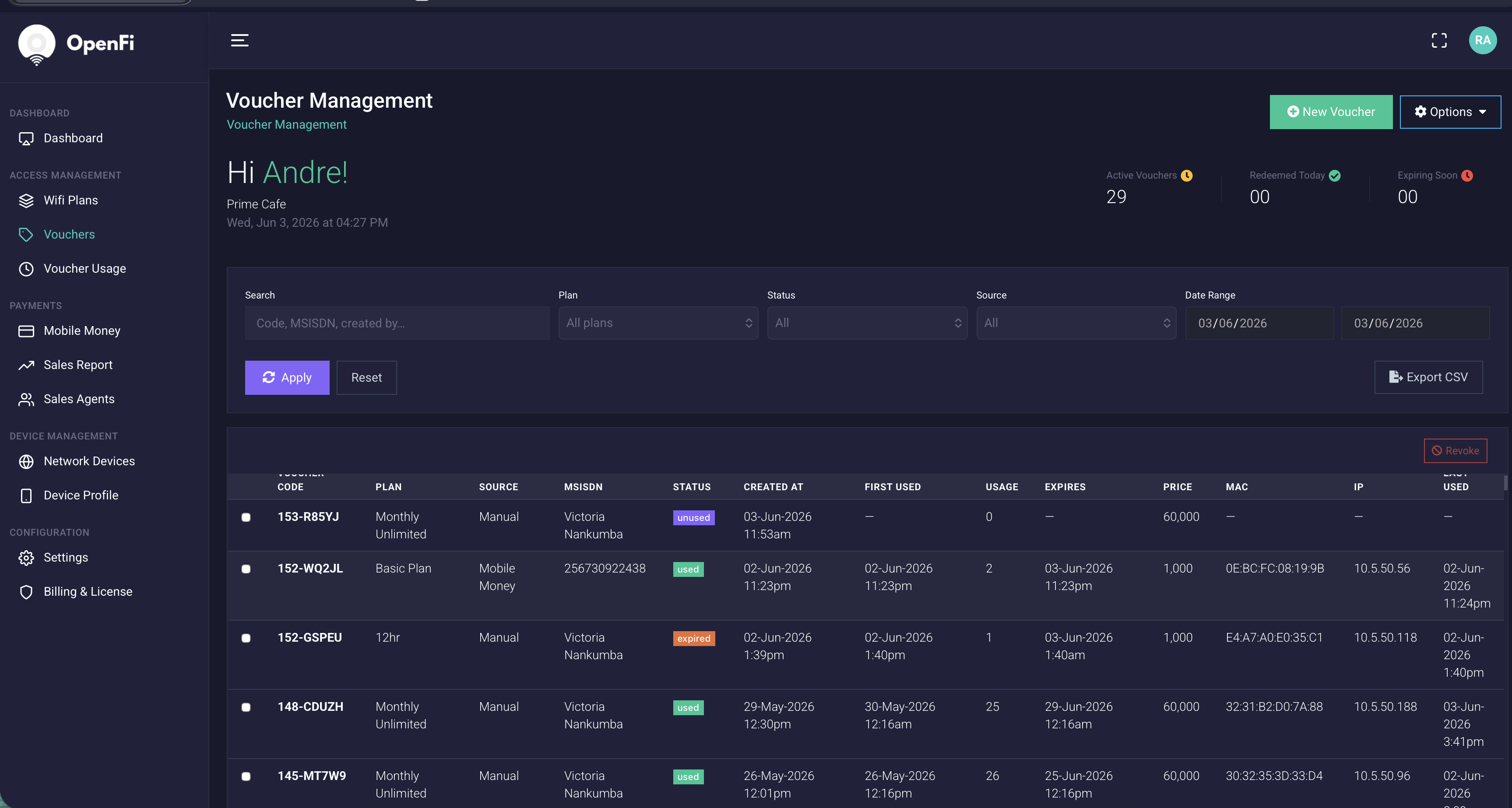Click the Device Profile phone icon

[26, 495]
